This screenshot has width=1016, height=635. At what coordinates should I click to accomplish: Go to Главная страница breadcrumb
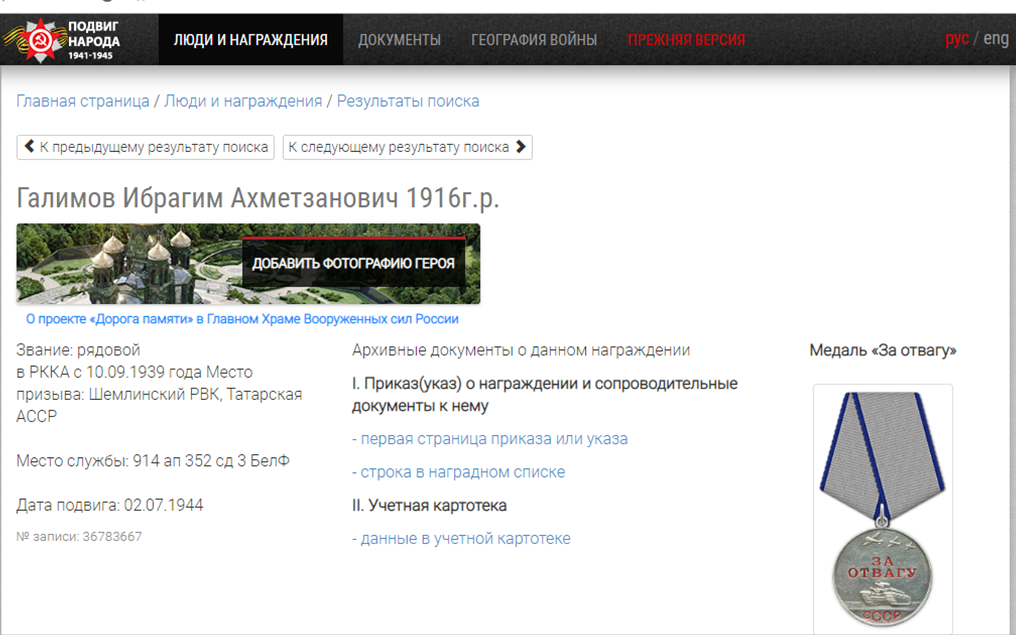click(x=83, y=101)
